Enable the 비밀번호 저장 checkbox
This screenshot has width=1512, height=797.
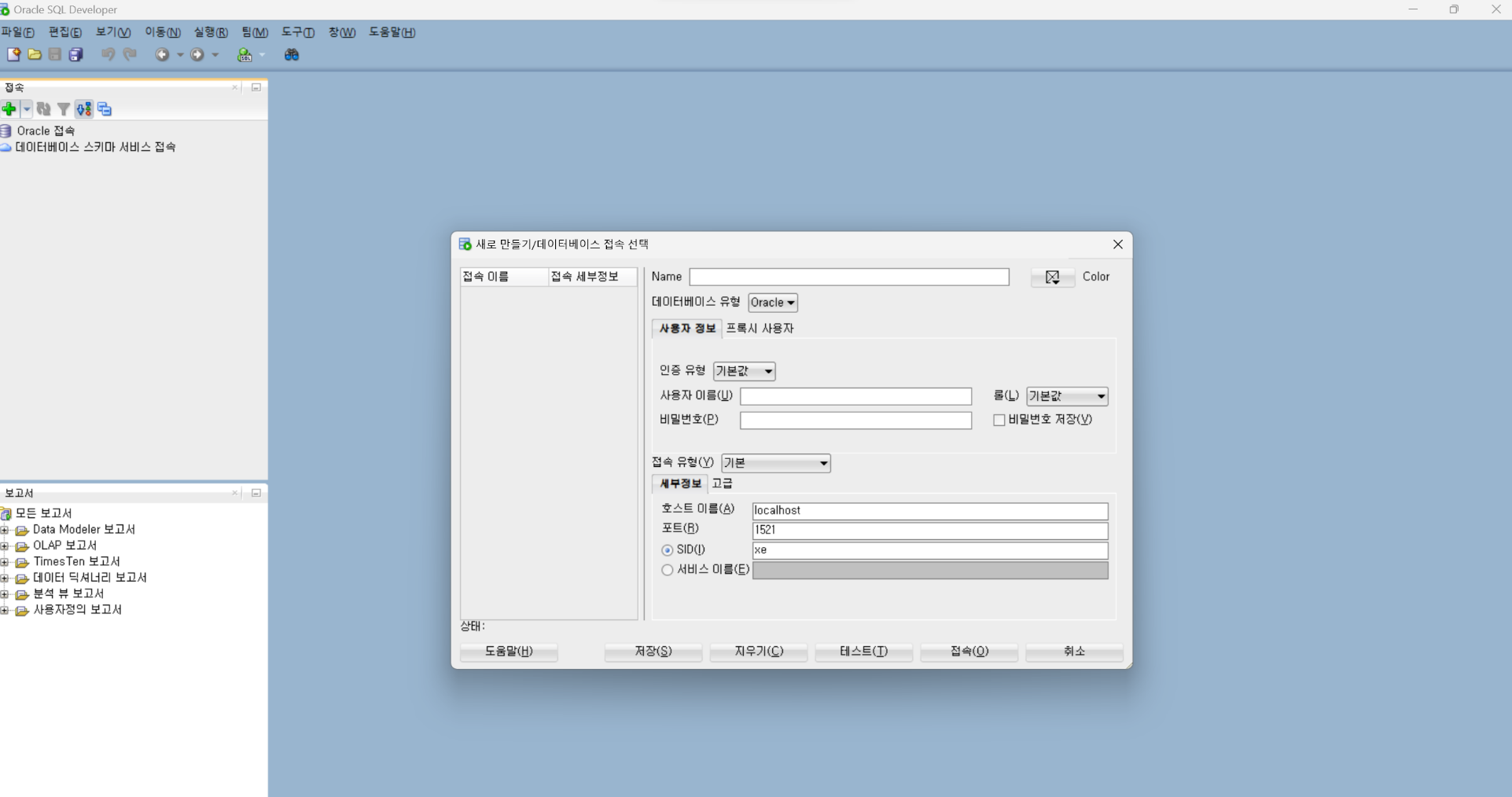coord(999,421)
